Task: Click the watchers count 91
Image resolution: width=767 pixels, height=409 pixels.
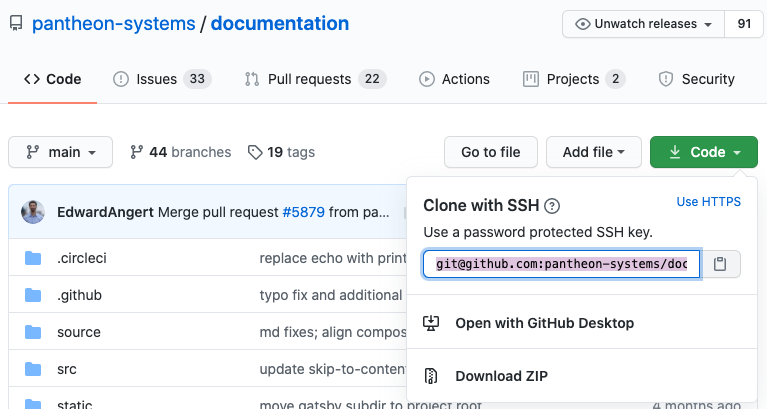Action: [744, 24]
